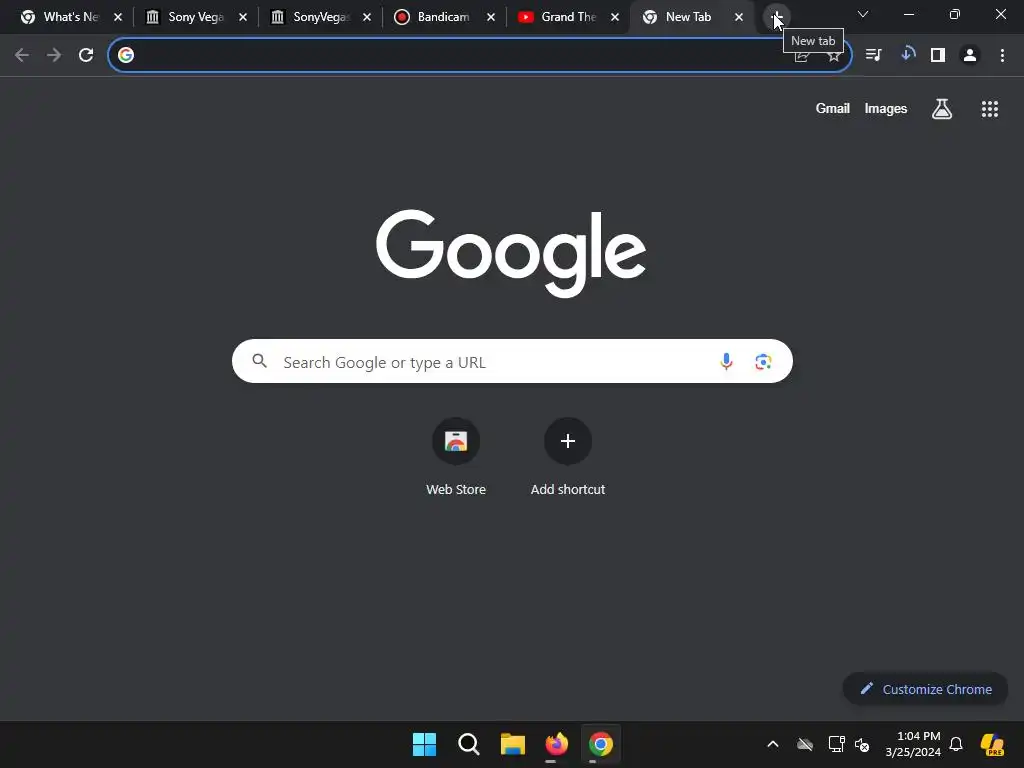Click Add shortcut button
The width and height of the screenshot is (1024, 768).
click(568, 457)
